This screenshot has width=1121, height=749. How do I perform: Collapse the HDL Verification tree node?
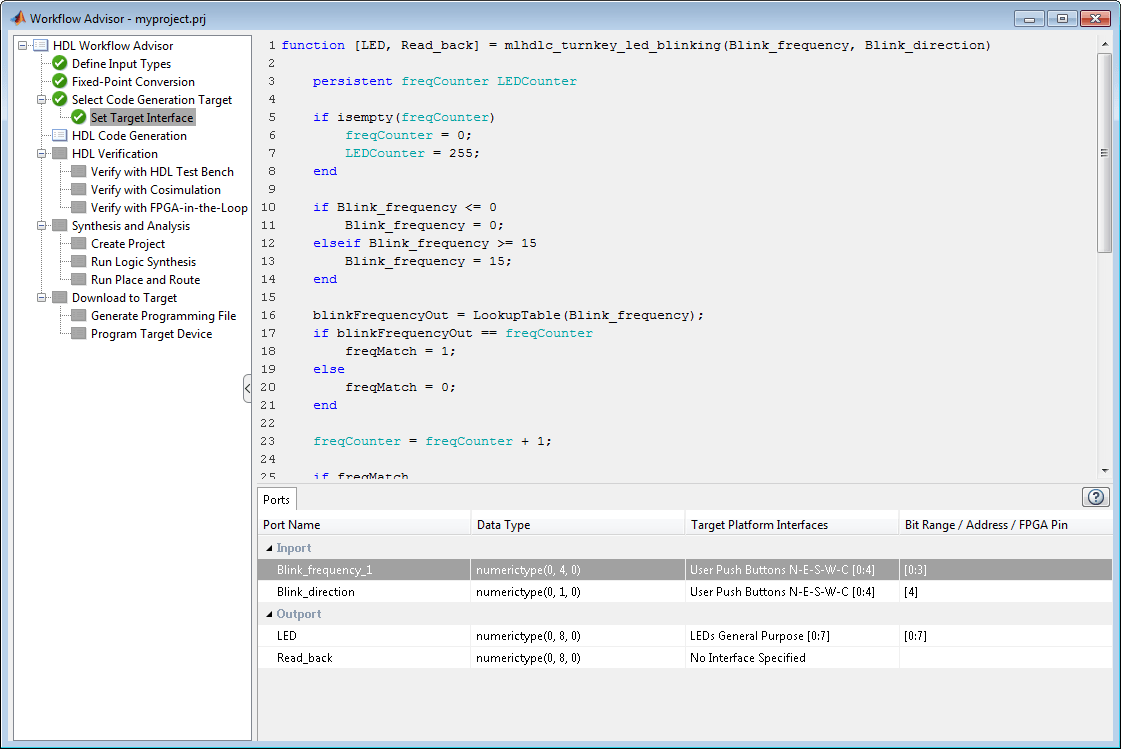42,154
